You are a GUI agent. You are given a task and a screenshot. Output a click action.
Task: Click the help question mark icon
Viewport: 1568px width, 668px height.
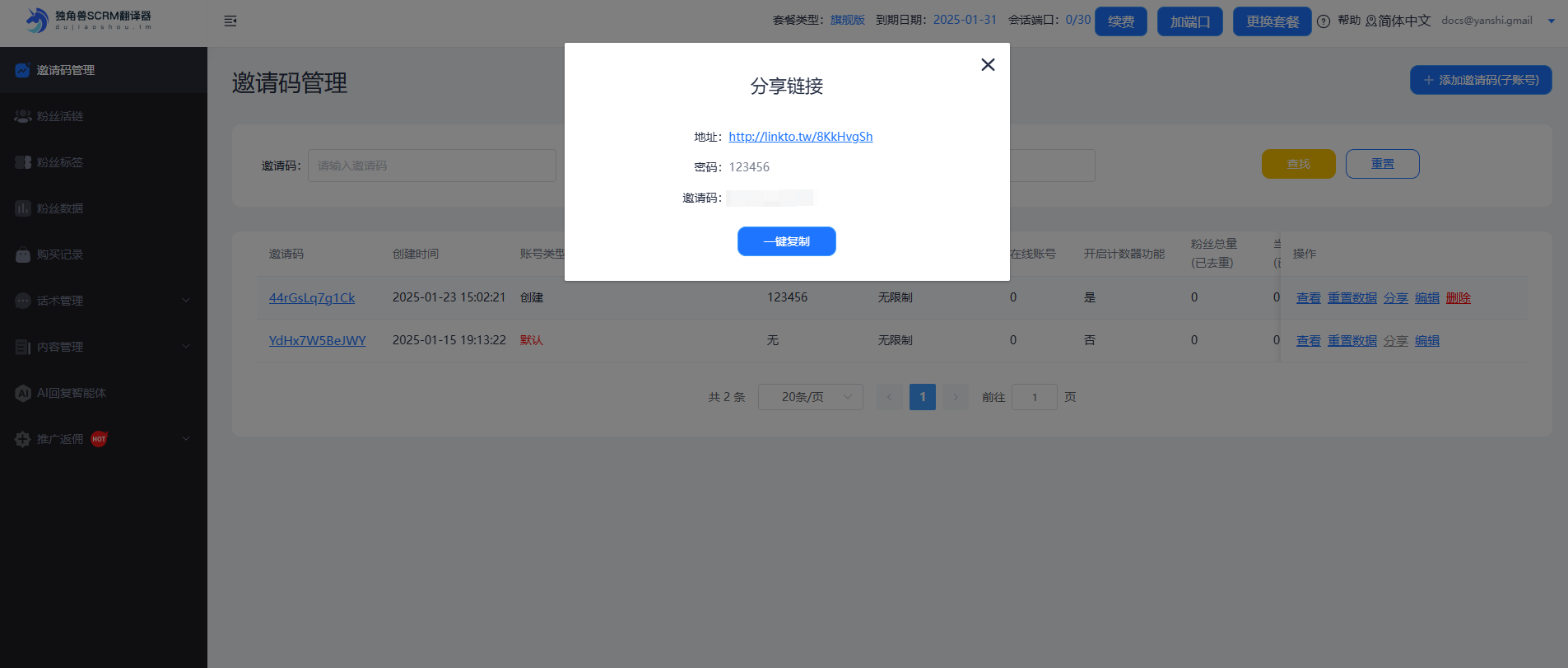[1324, 21]
